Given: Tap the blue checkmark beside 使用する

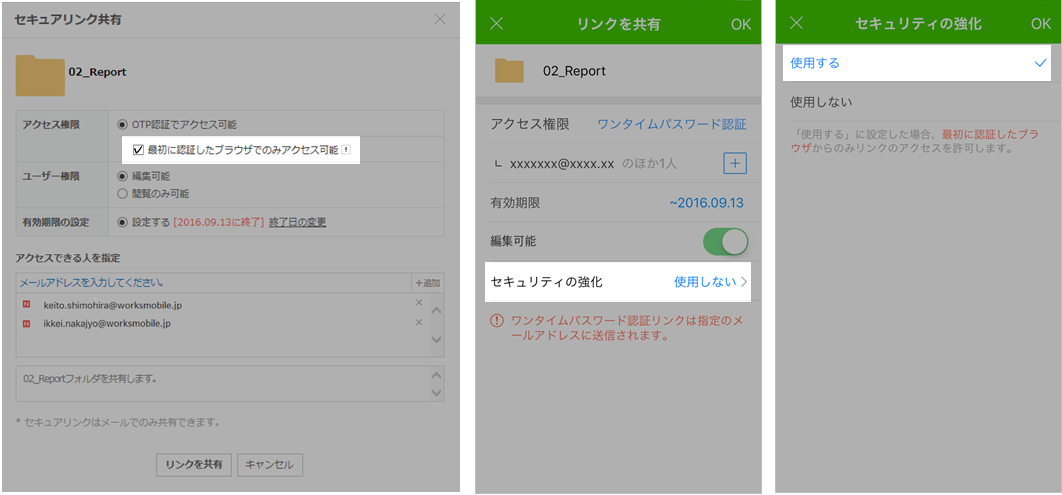Looking at the screenshot, I should [1041, 63].
